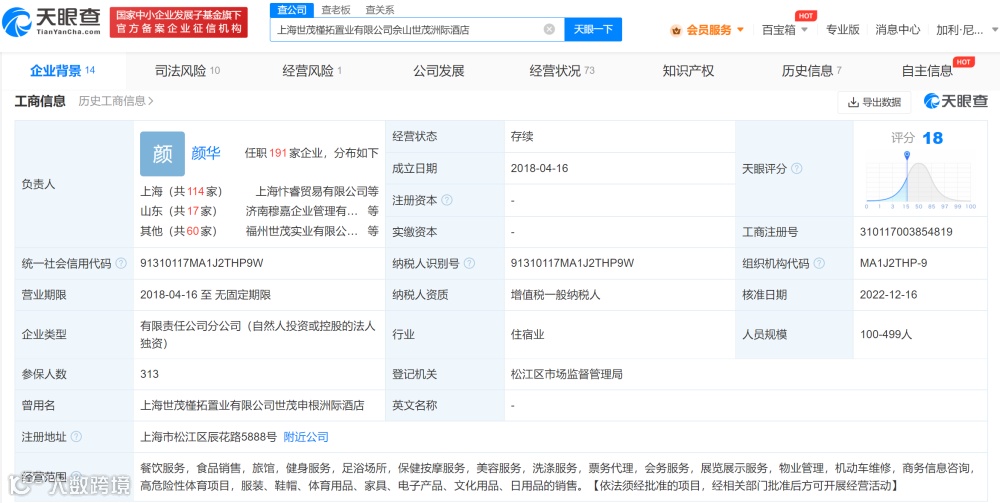Click help icon next to 注册地址
Screen dimensions: 1000x503
tap(77, 437)
